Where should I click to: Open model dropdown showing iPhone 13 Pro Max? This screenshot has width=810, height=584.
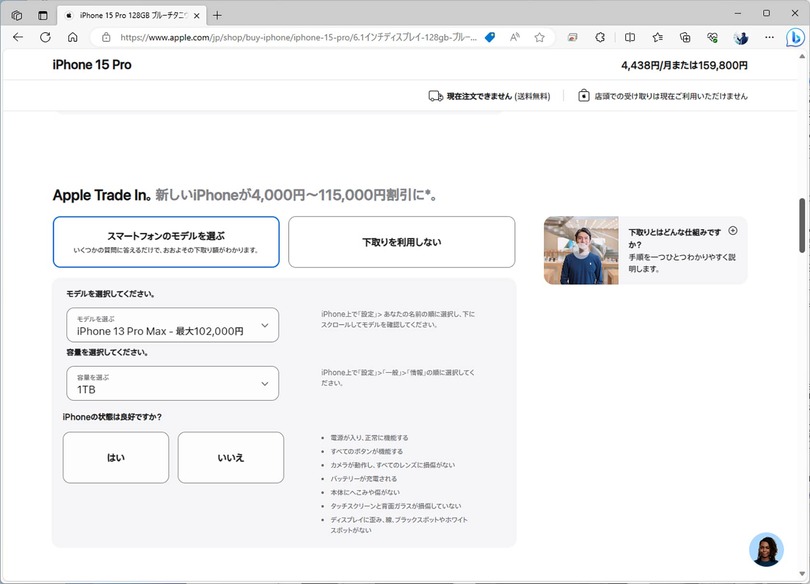[x=173, y=325]
